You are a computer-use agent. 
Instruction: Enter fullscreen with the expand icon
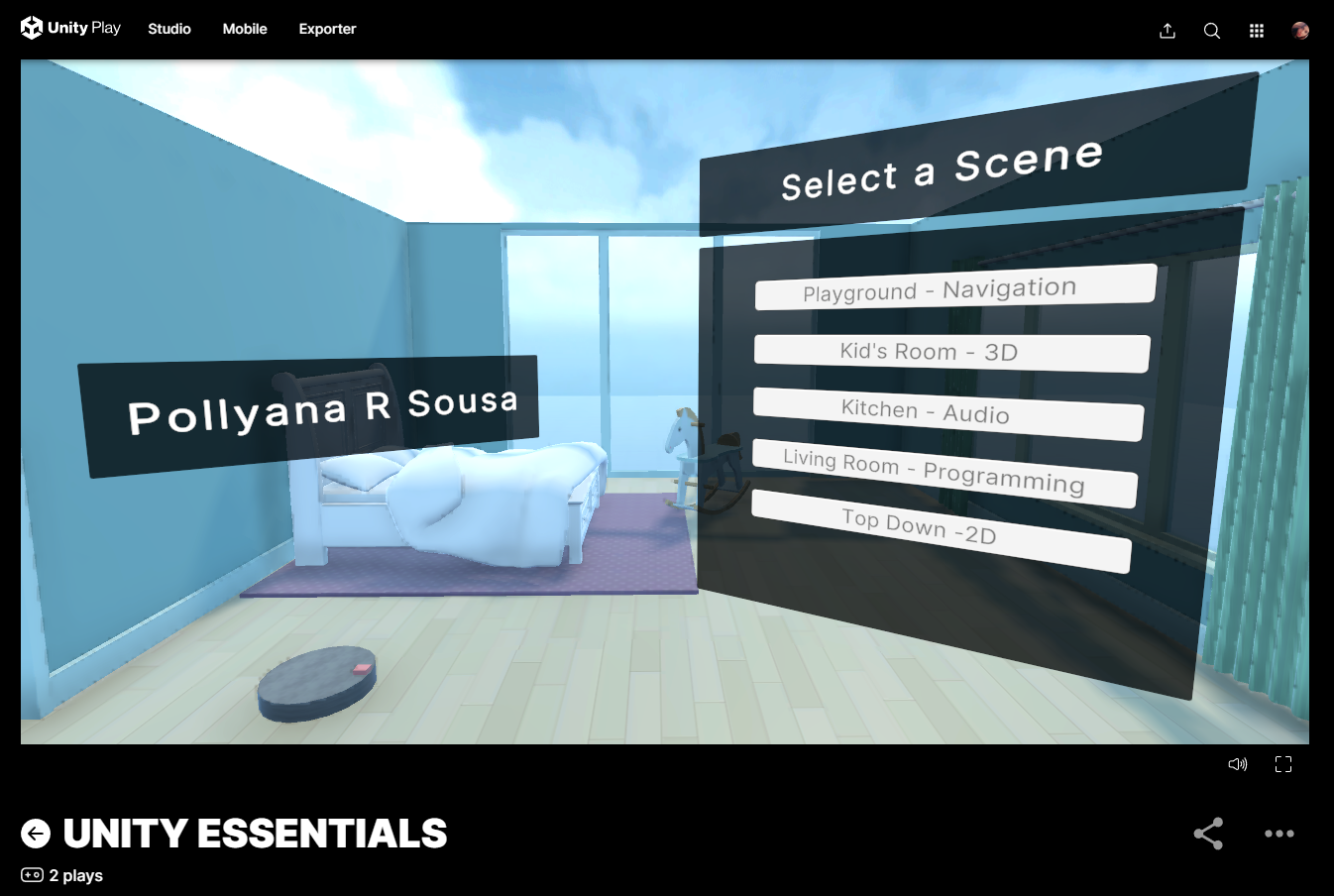click(1283, 764)
